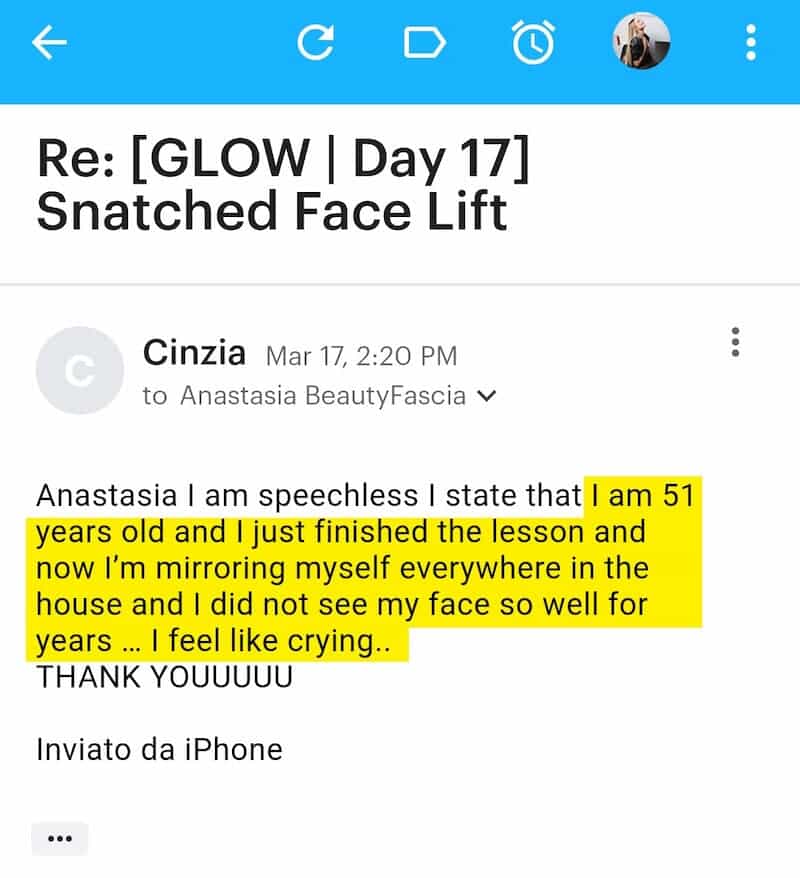Select the sender name "Cinzia"
This screenshot has height=878, width=800.
(x=195, y=352)
